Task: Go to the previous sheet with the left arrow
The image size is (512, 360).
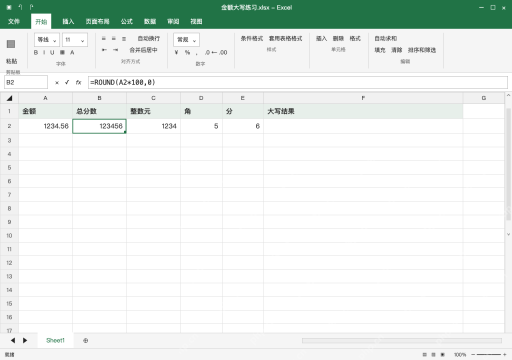Action: pos(13,340)
